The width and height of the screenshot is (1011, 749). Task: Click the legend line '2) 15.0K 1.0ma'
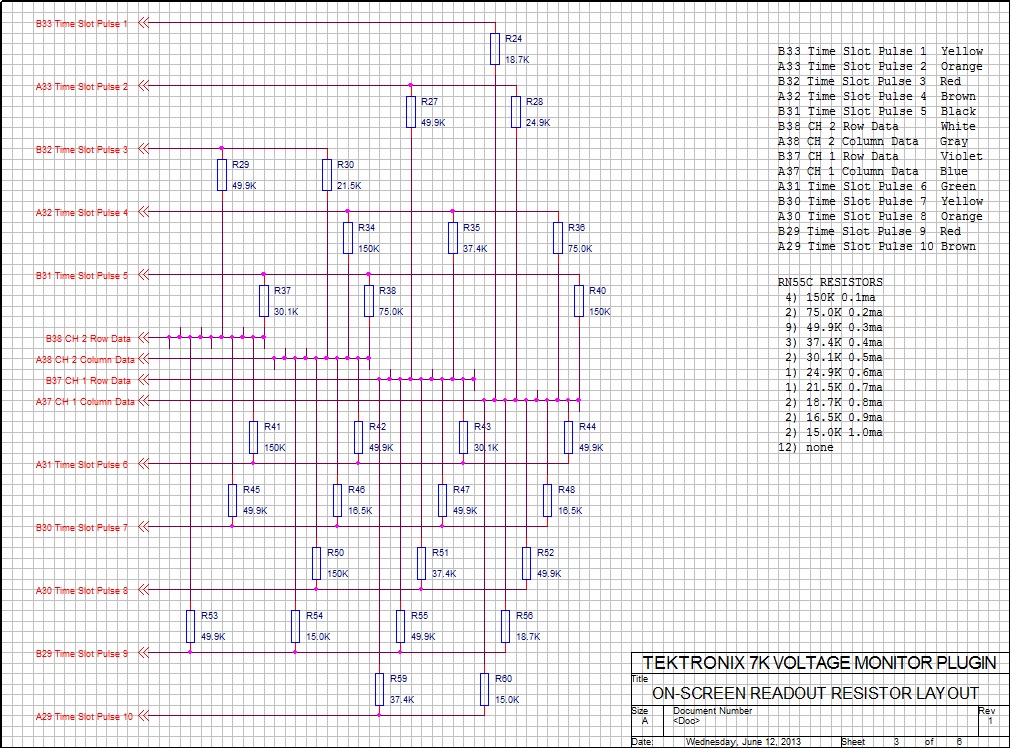tap(834, 433)
